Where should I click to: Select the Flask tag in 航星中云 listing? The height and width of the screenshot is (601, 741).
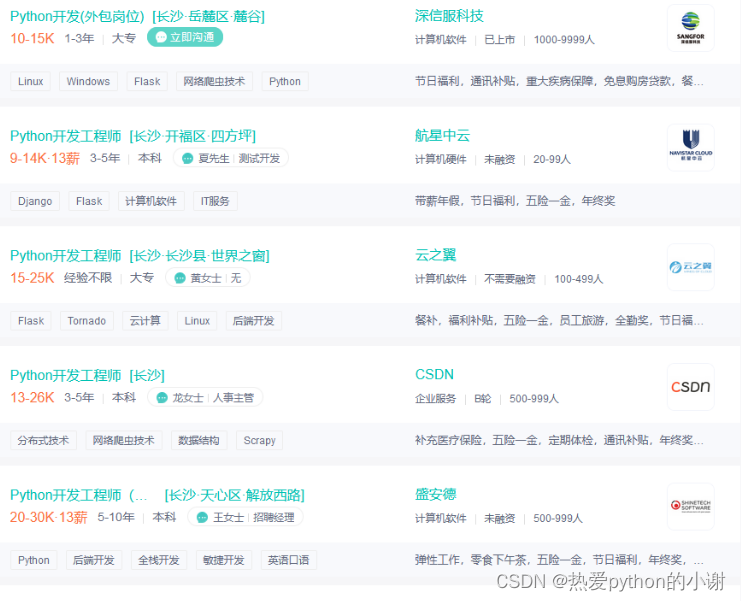89,201
